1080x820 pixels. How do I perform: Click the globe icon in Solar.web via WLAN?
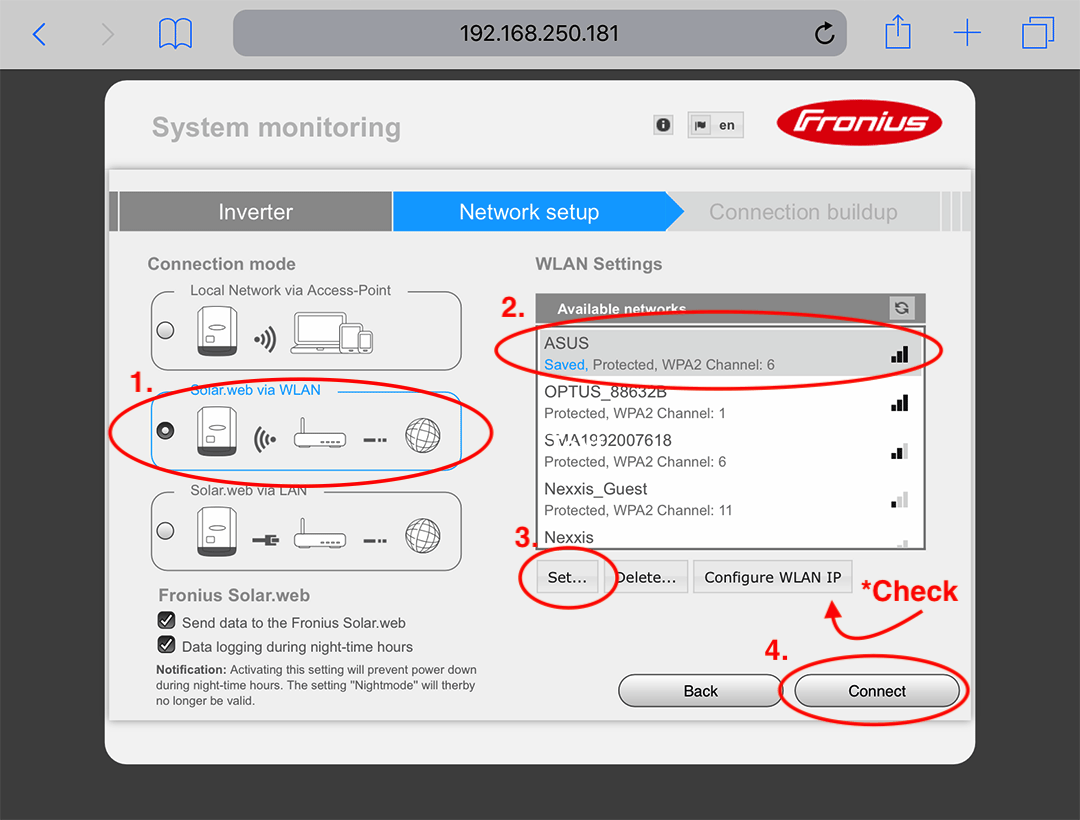coord(422,435)
